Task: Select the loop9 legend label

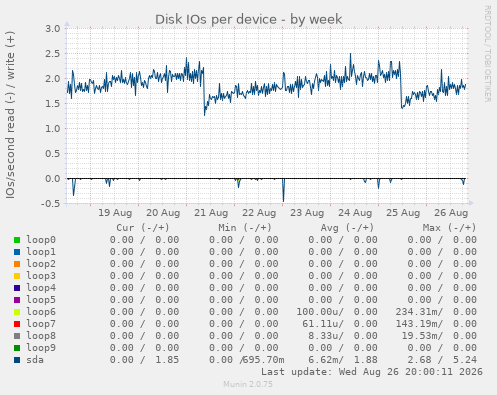Action: coord(41,348)
